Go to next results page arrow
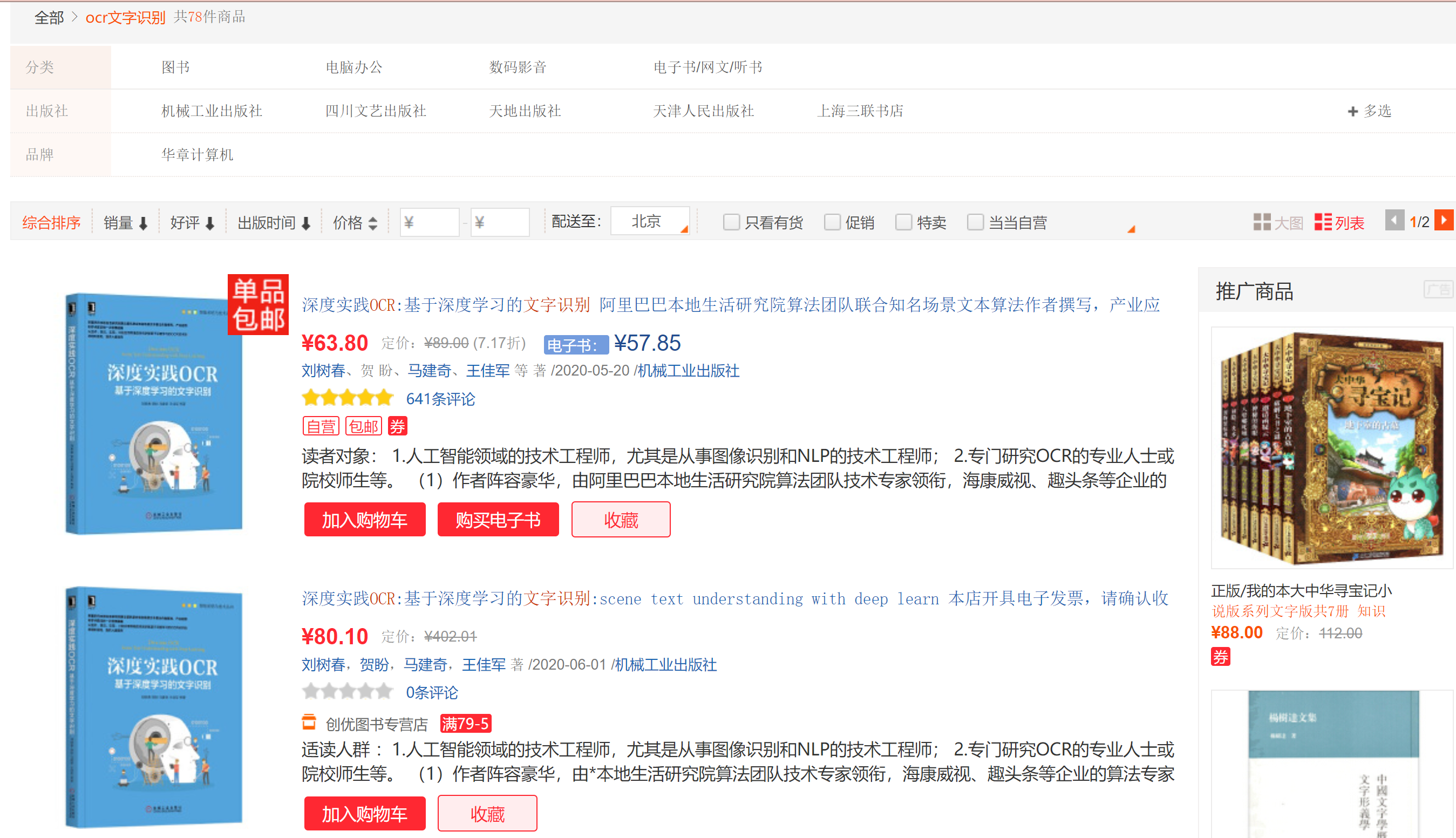The width and height of the screenshot is (1456, 838). [1444, 221]
